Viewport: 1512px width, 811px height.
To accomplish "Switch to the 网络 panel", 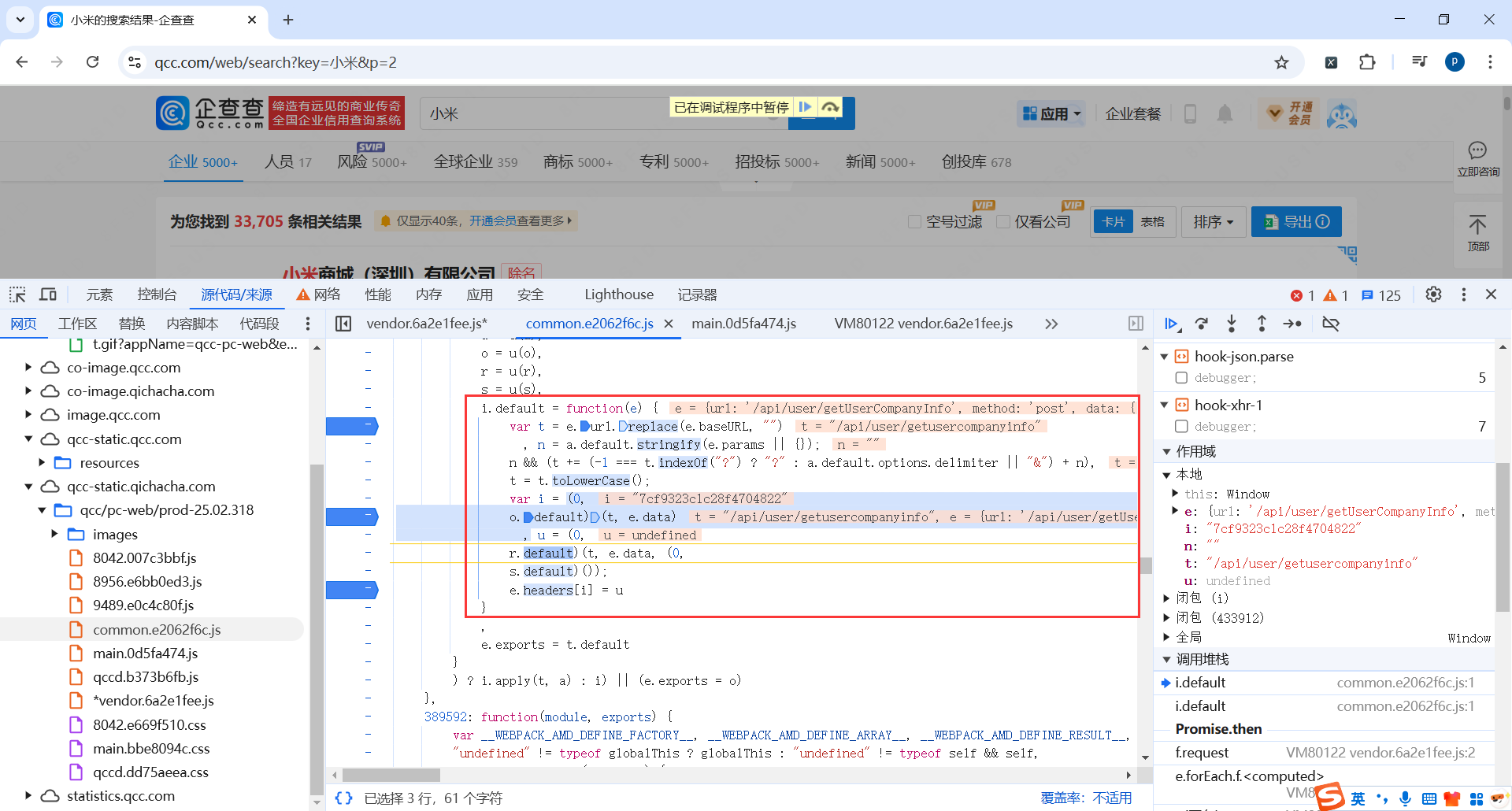I will (319, 294).
